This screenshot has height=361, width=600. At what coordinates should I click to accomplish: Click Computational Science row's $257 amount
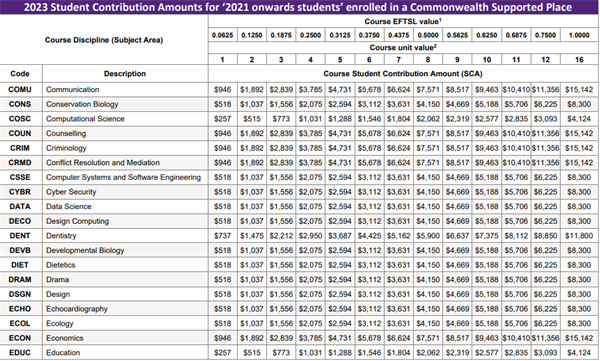pyautogui.click(x=223, y=119)
